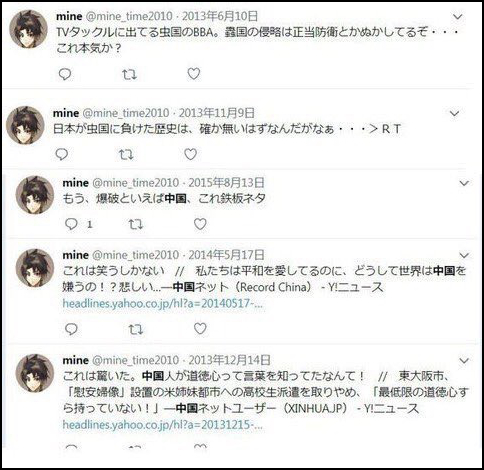
Task: Expand options chevron on 2015年8月13日 tweet
Action: click(x=464, y=183)
